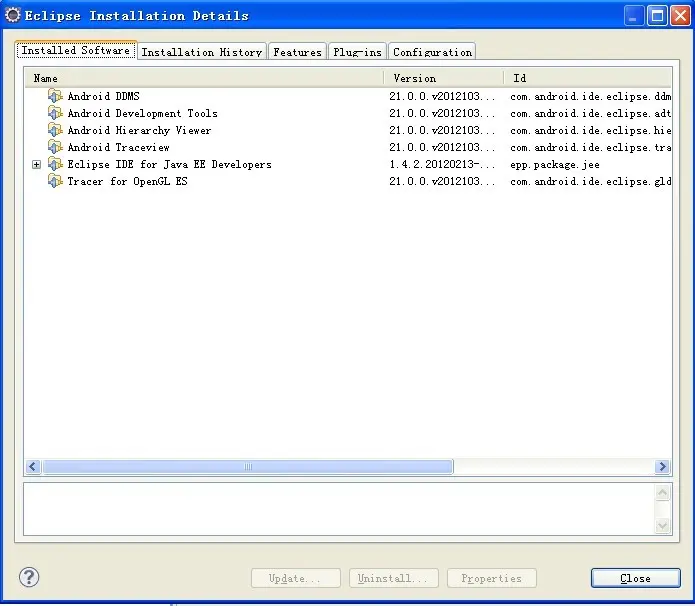Image resolution: width=695 pixels, height=606 pixels.
Task: Select the Android Hierarchy Viewer row
Action: point(348,130)
